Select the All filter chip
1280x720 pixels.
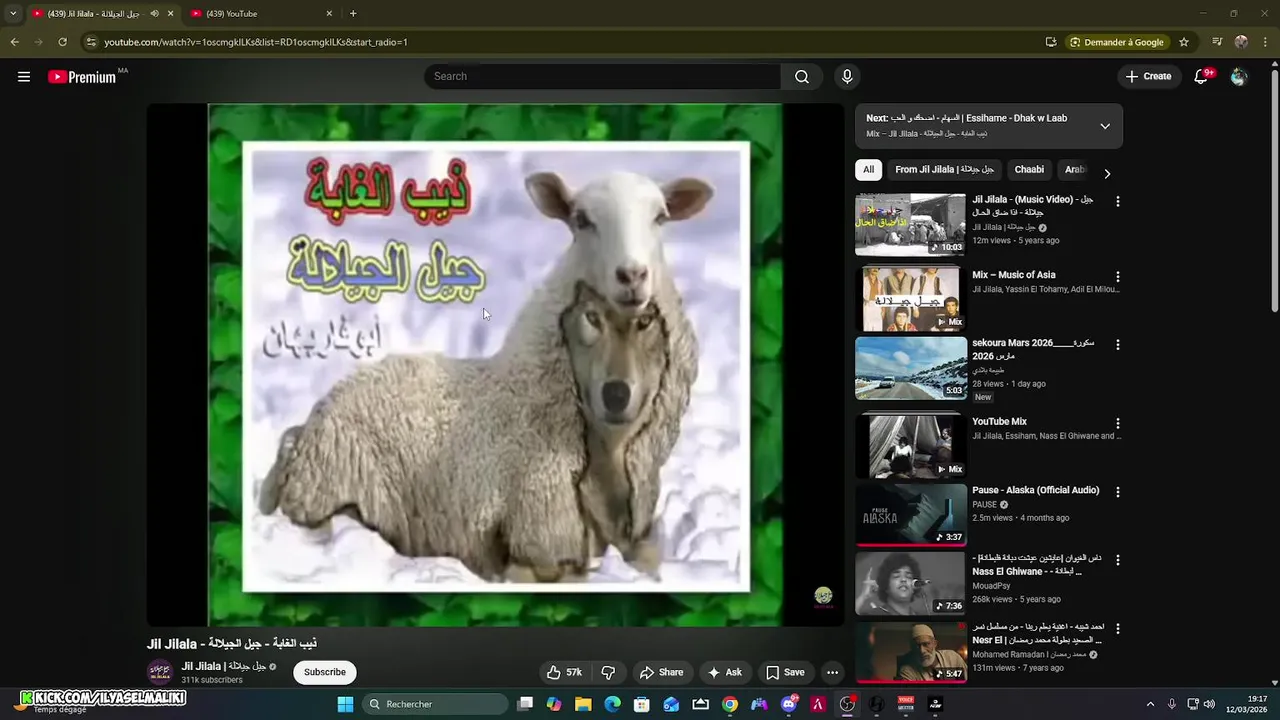click(x=868, y=170)
